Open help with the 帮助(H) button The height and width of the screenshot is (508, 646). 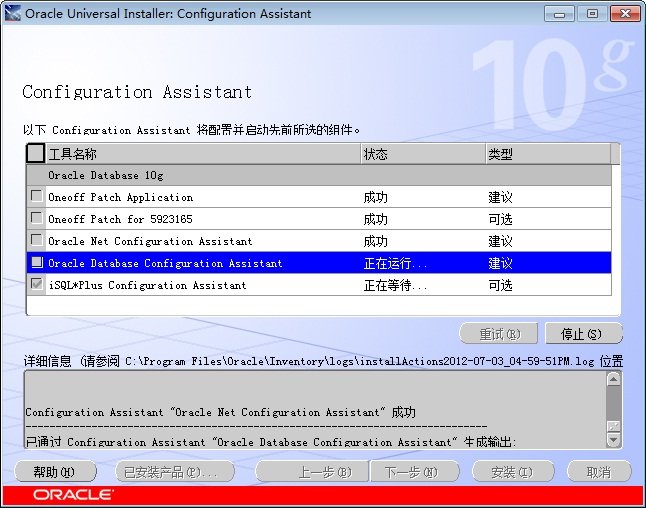[x=55, y=472]
